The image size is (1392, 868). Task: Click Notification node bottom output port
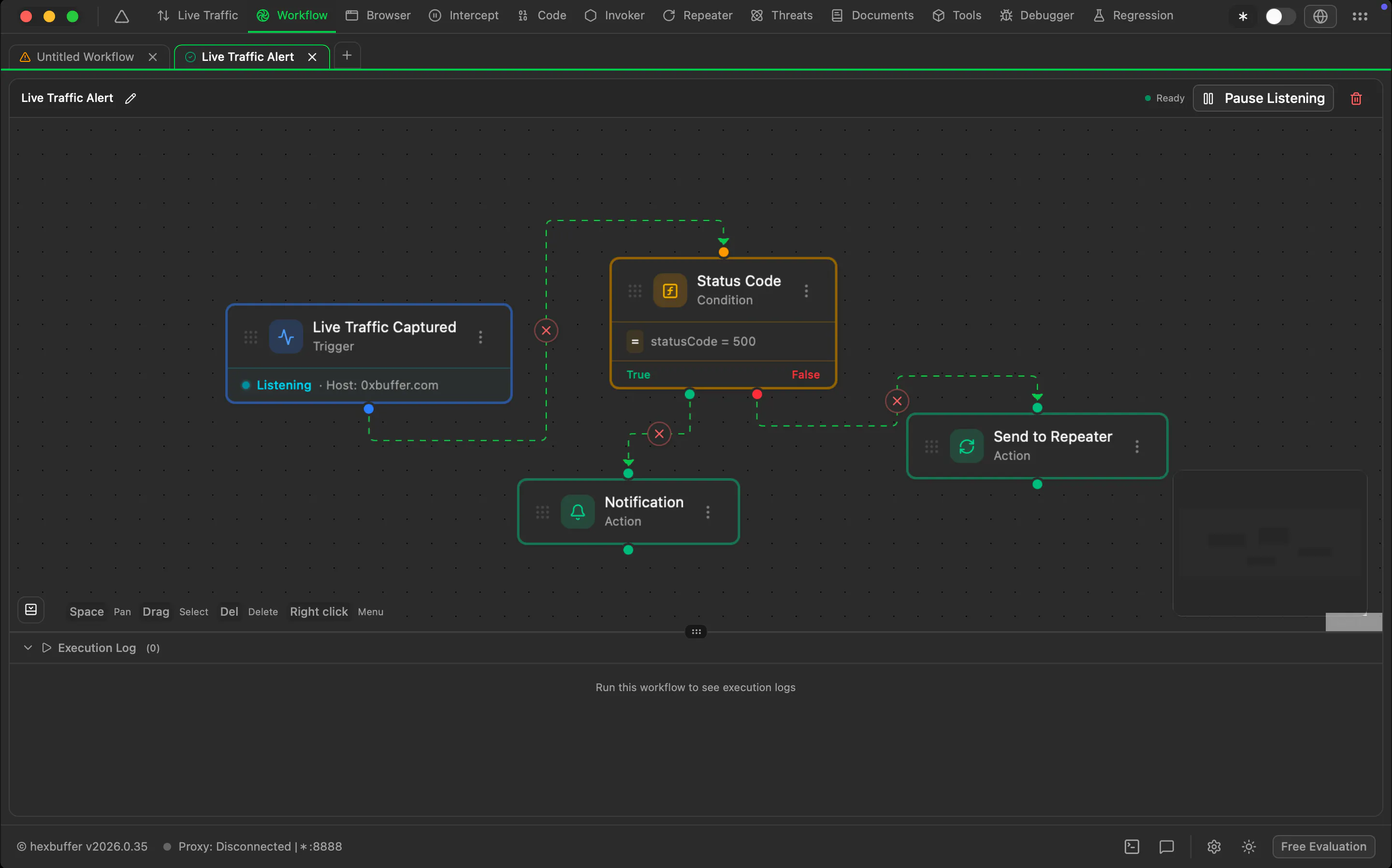pyautogui.click(x=628, y=550)
